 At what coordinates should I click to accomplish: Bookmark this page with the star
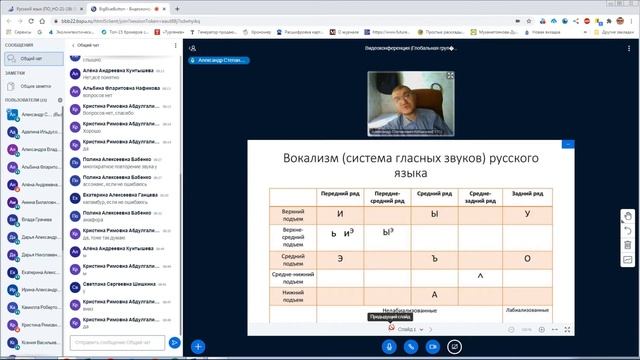tap(529, 21)
